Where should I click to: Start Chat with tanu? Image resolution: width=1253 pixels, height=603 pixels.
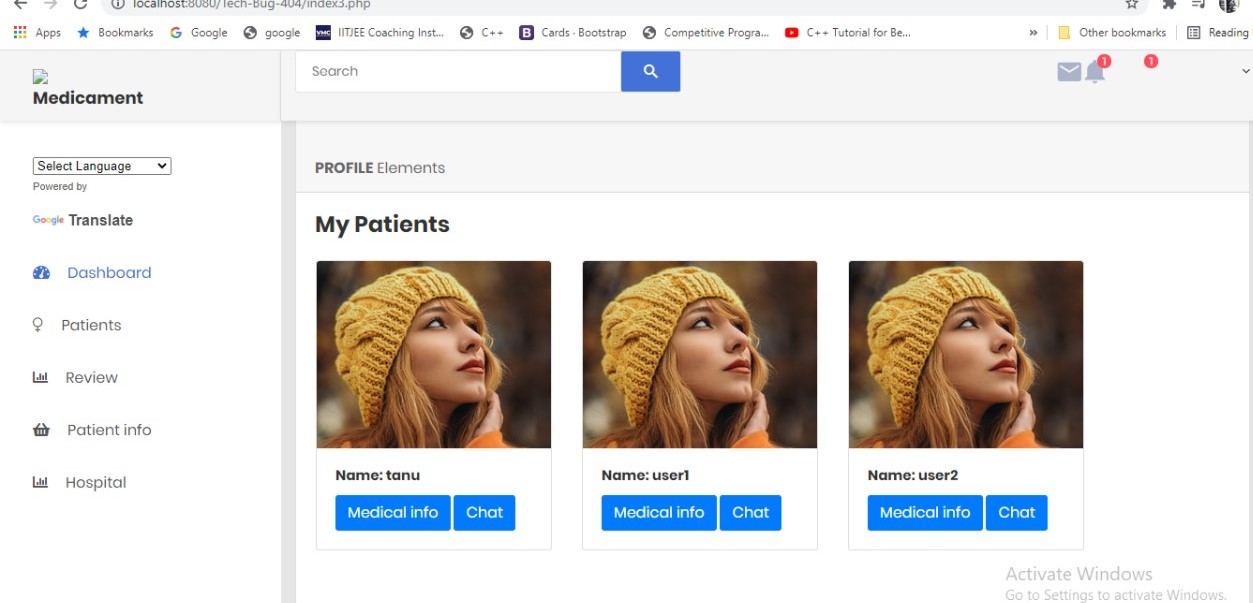click(x=484, y=512)
